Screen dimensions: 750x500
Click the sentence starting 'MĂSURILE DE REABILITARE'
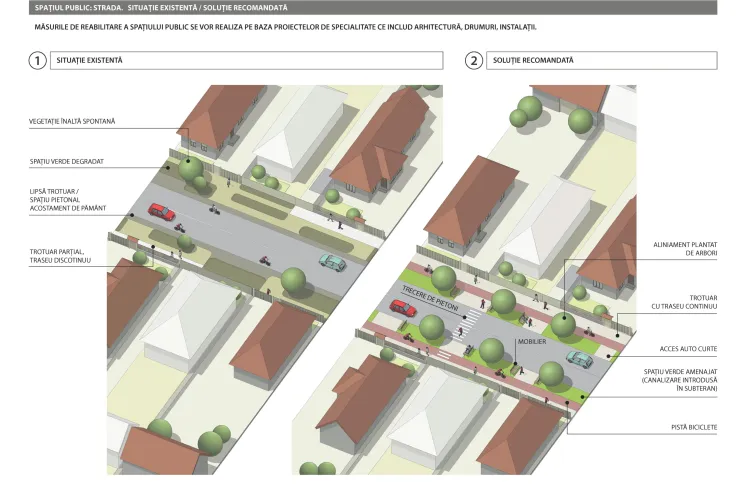286,27
